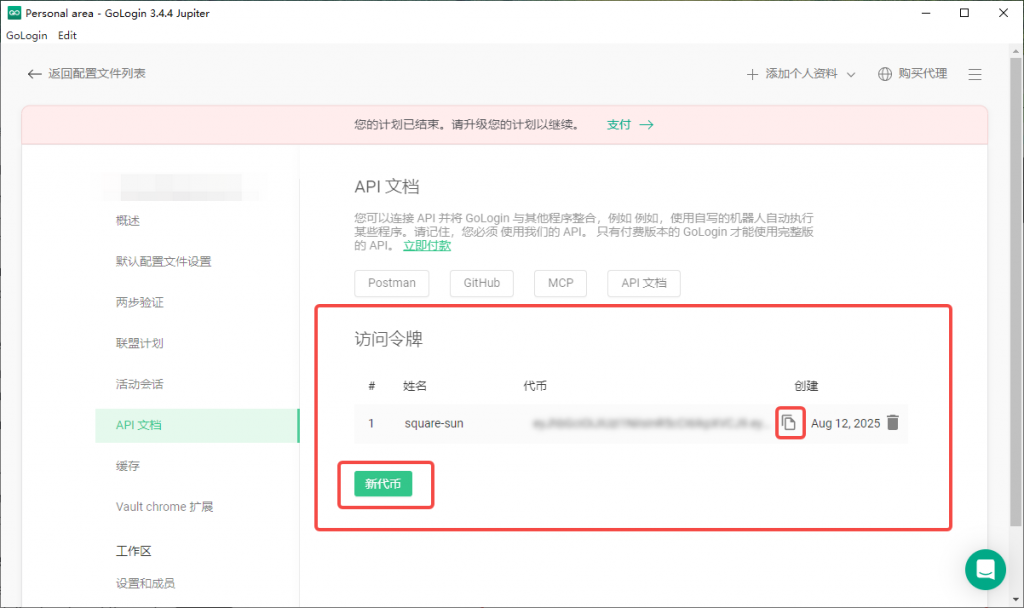Click the globe icon for buying proxies

coord(885,74)
